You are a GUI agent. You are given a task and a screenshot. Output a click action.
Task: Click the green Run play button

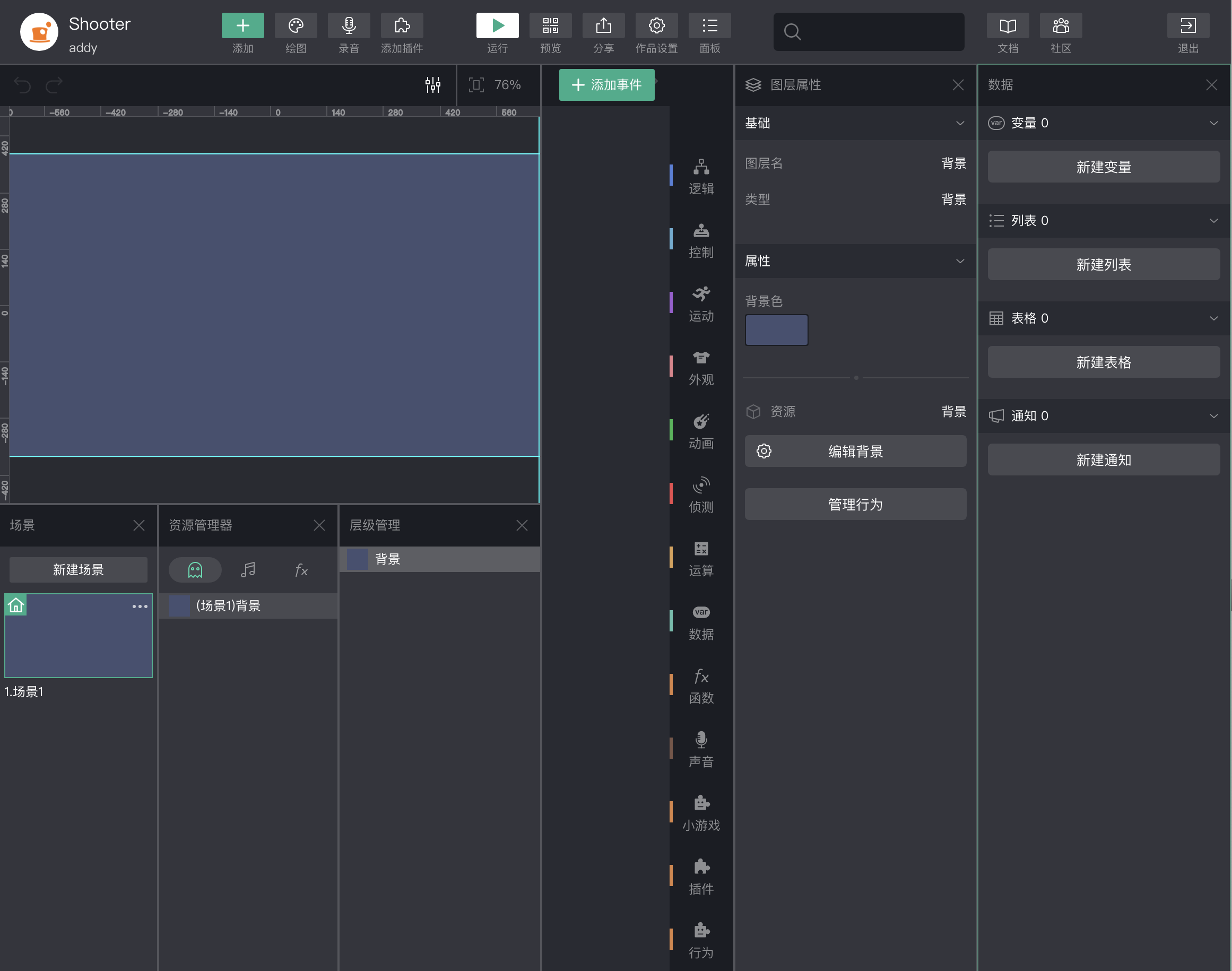point(497,25)
